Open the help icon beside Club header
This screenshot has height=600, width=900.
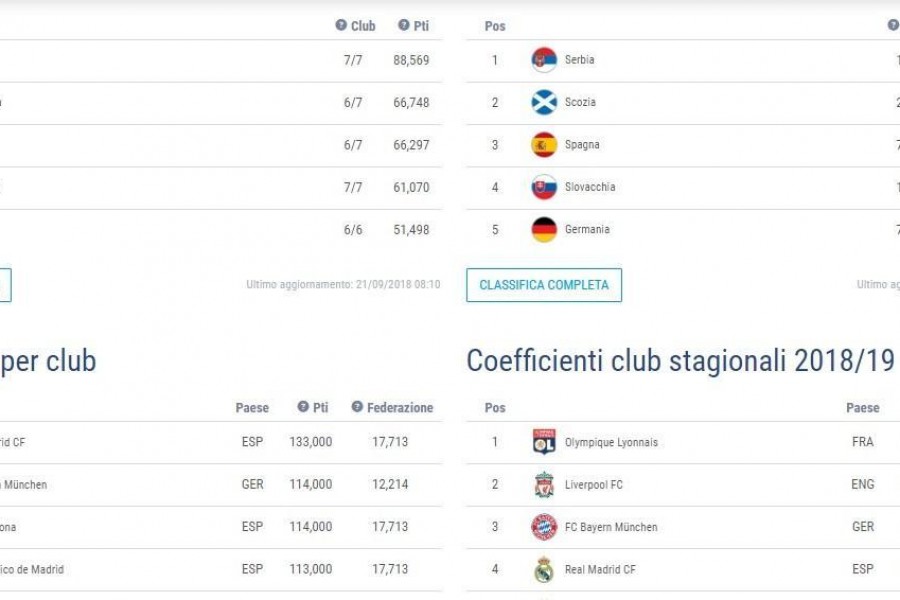click(341, 25)
